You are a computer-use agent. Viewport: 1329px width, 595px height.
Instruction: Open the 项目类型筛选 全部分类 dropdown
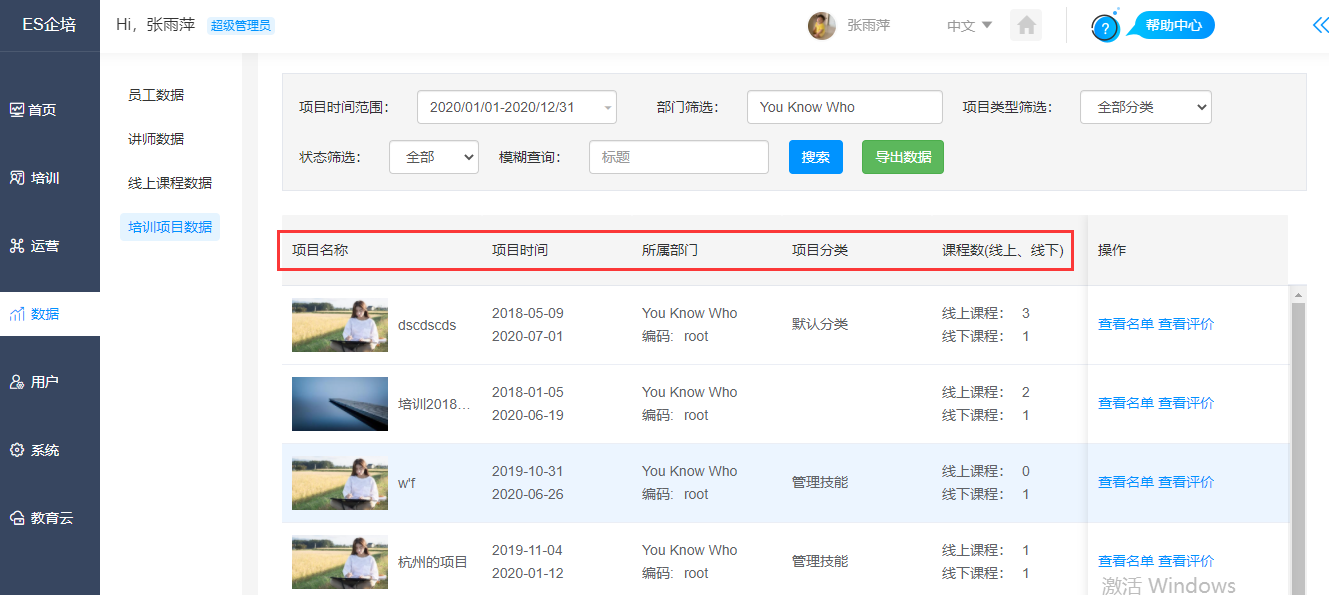tap(1146, 107)
